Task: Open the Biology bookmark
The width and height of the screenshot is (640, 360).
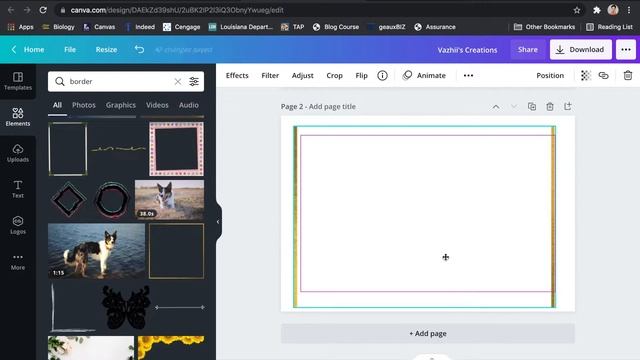Action: coord(58,27)
